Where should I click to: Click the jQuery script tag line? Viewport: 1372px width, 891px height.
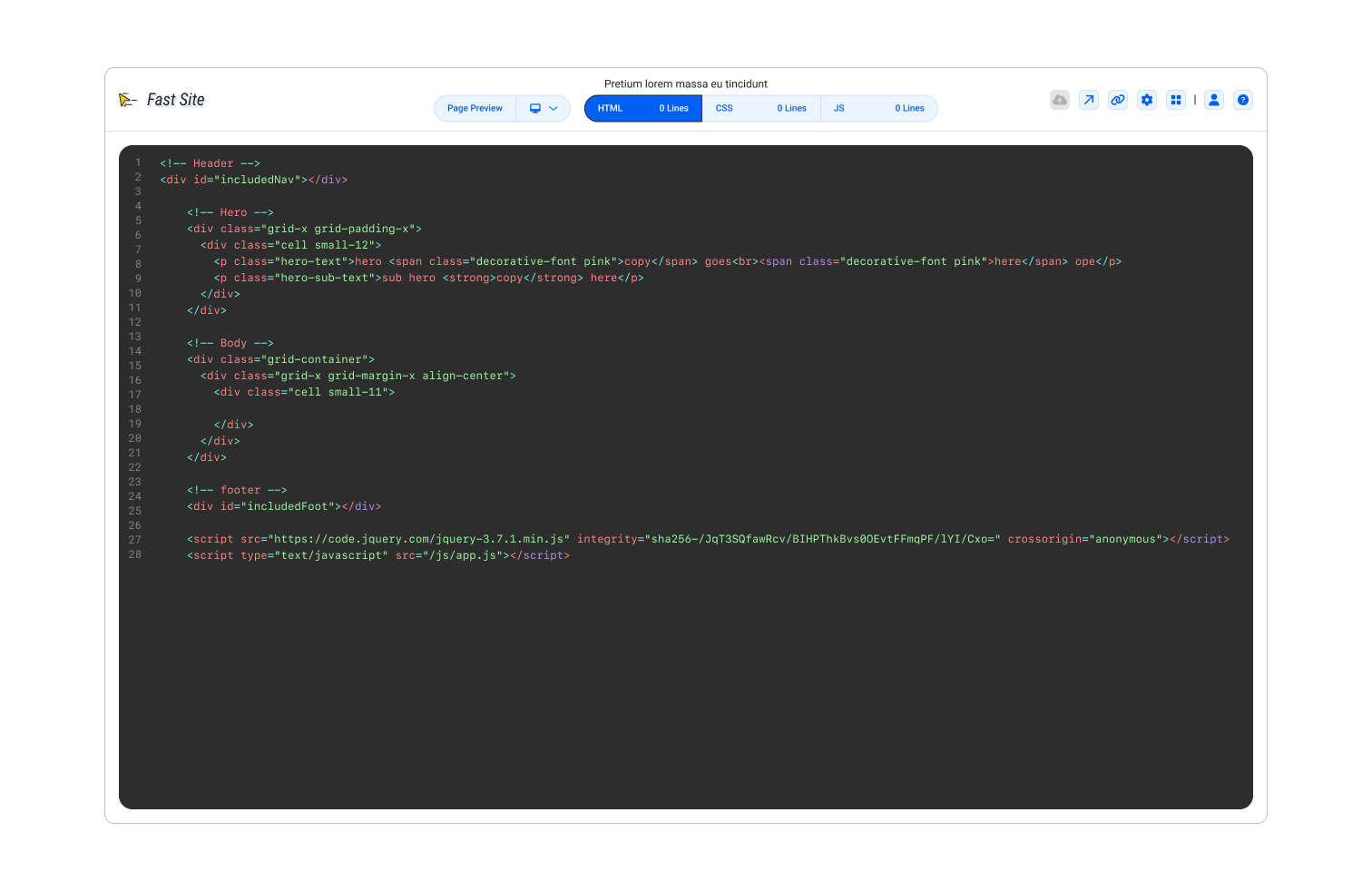pyautogui.click(x=709, y=539)
